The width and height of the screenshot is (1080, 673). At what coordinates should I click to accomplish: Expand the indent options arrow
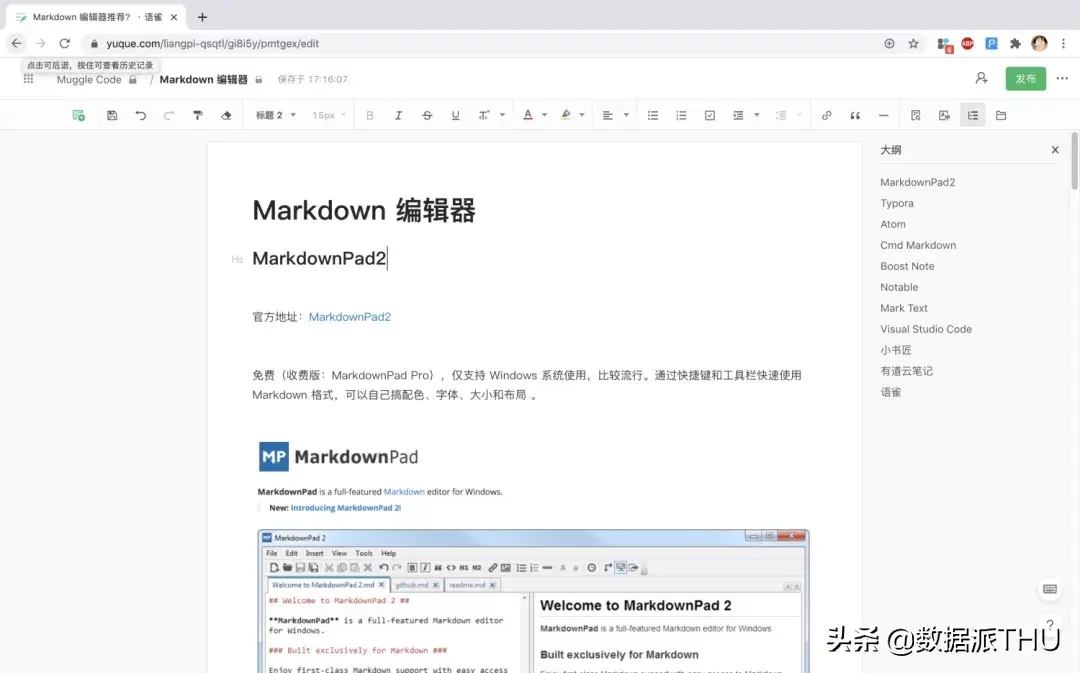[x=756, y=115]
